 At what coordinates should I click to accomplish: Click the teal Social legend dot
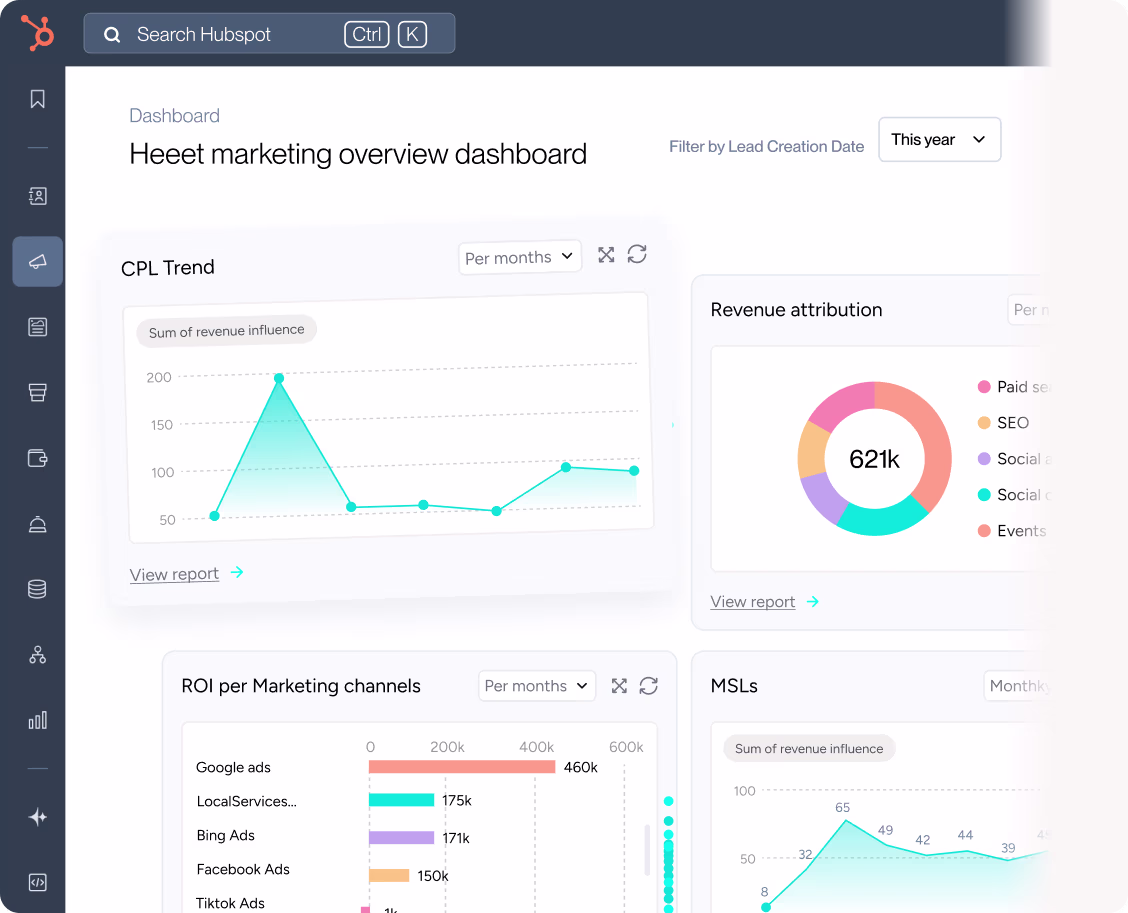[x=984, y=495]
